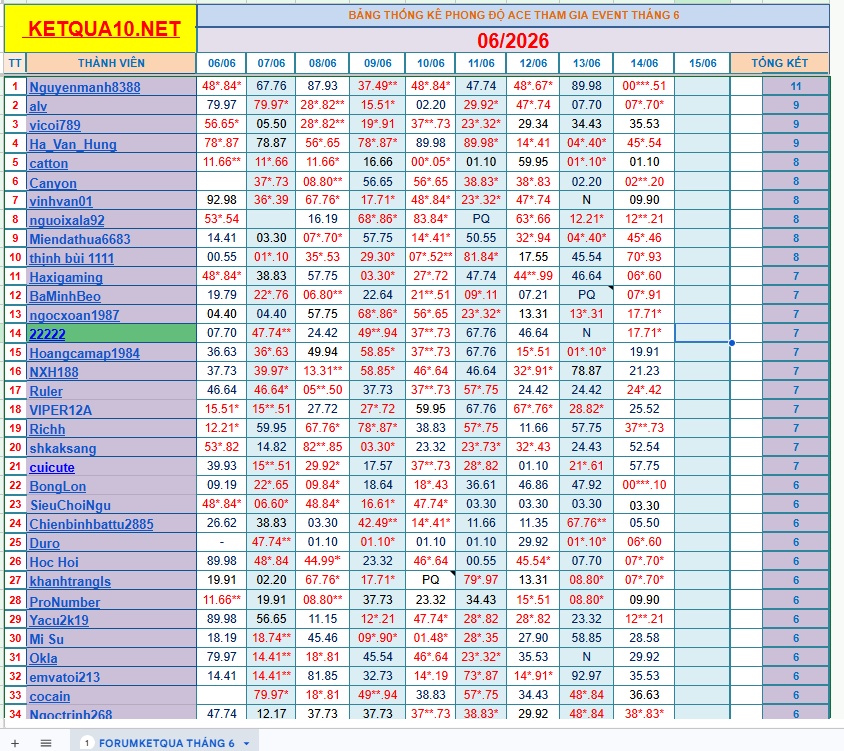Select the 07/06 date header
Screen dimensions: 844x751
(271, 63)
